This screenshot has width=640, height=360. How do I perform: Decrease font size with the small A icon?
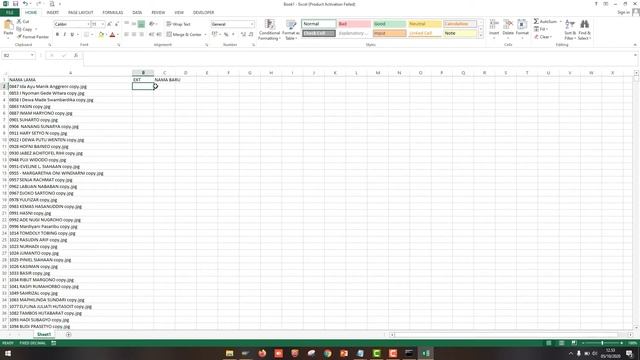click(x=117, y=24)
